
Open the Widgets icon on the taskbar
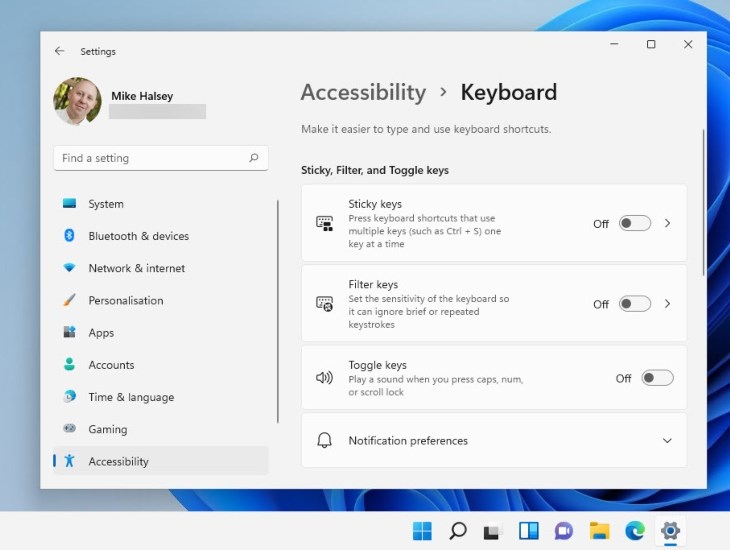528,531
